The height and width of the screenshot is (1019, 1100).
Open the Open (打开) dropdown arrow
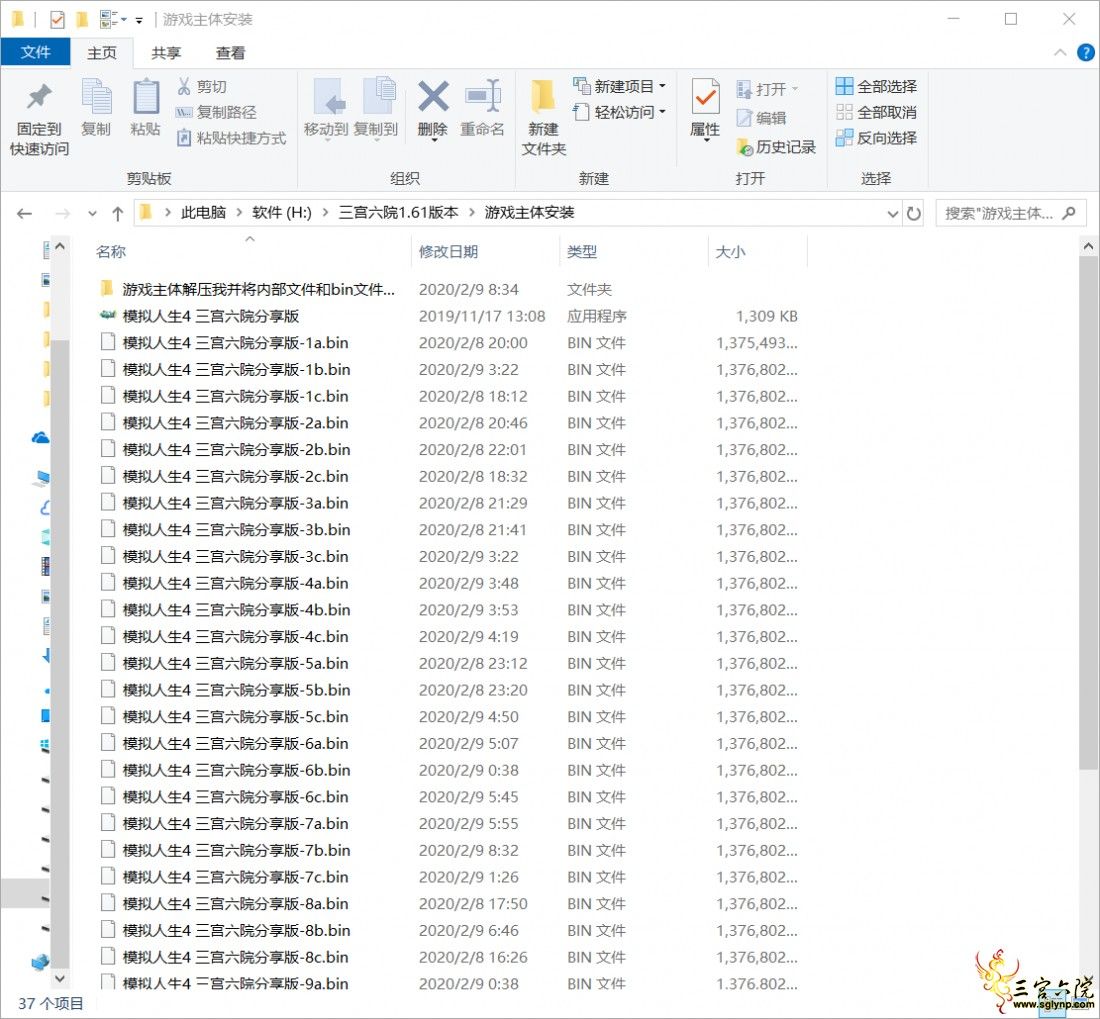(x=795, y=89)
